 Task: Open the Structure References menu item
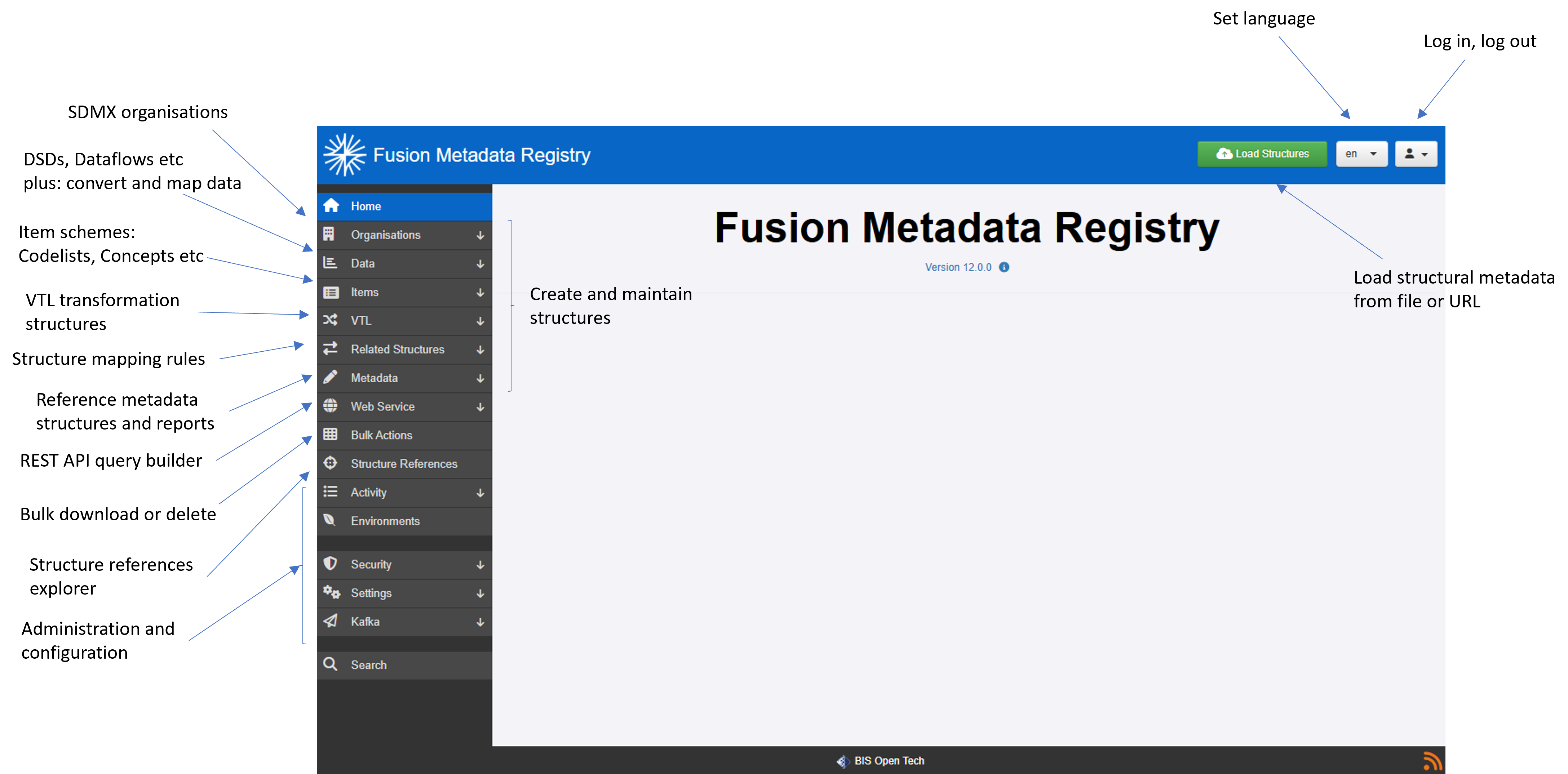pos(405,464)
